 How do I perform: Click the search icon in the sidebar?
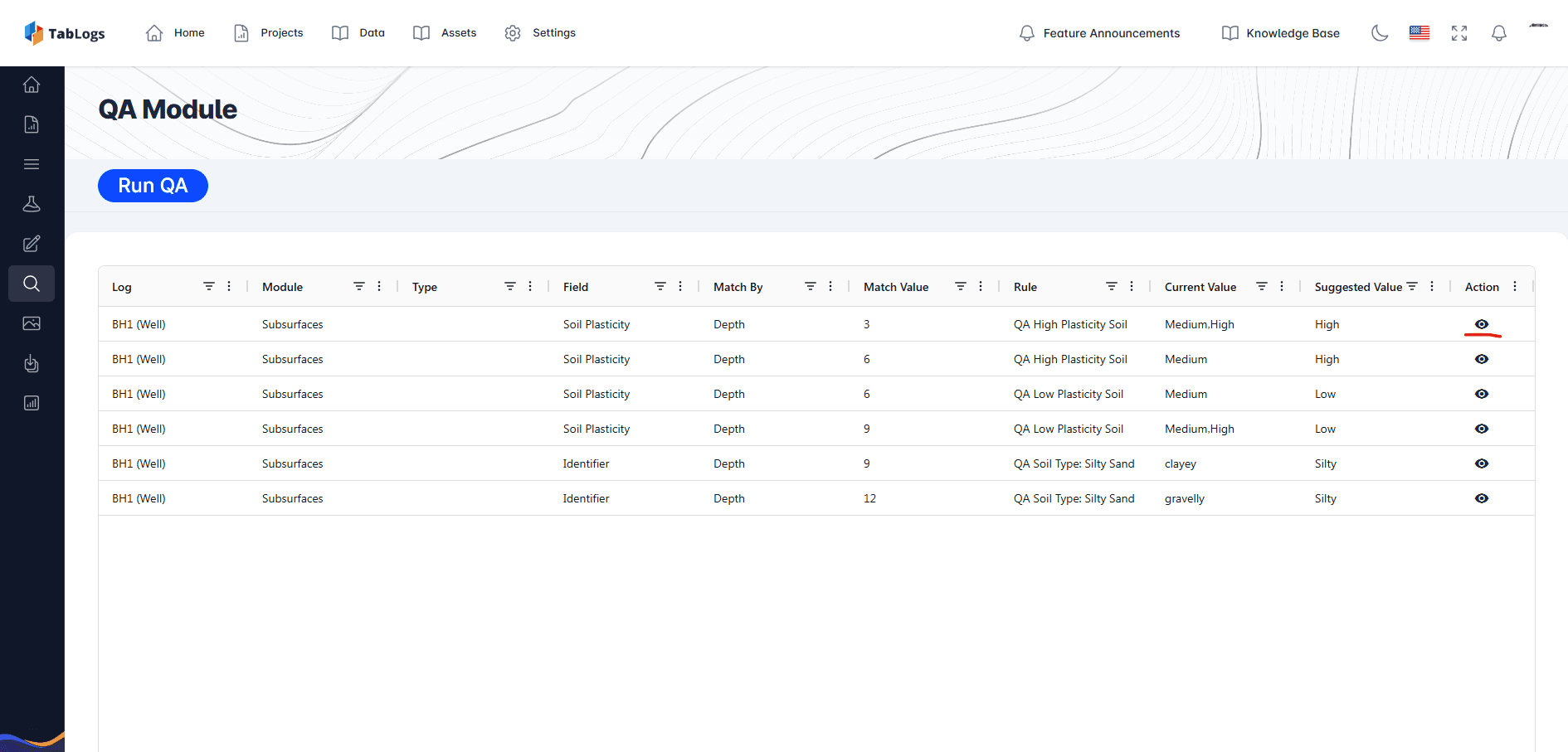pos(32,283)
